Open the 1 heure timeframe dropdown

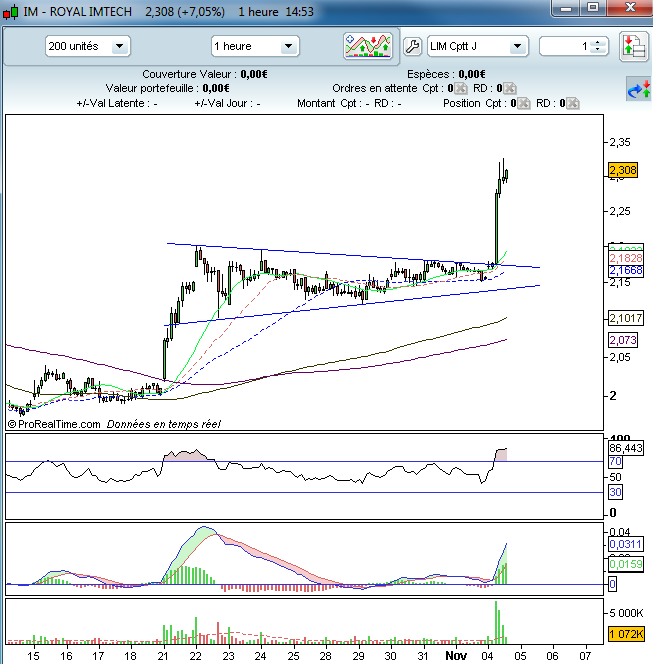(255, 46)
